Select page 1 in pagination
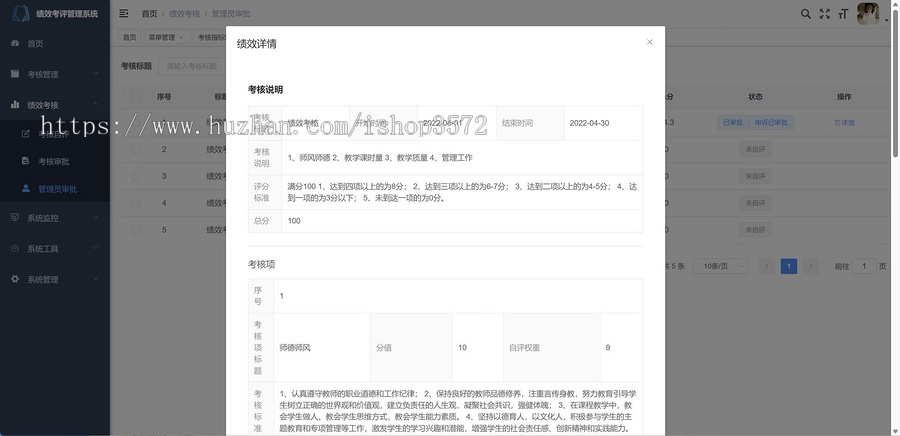The width and height of the screenshot is (900, 436). click(789, 266)
